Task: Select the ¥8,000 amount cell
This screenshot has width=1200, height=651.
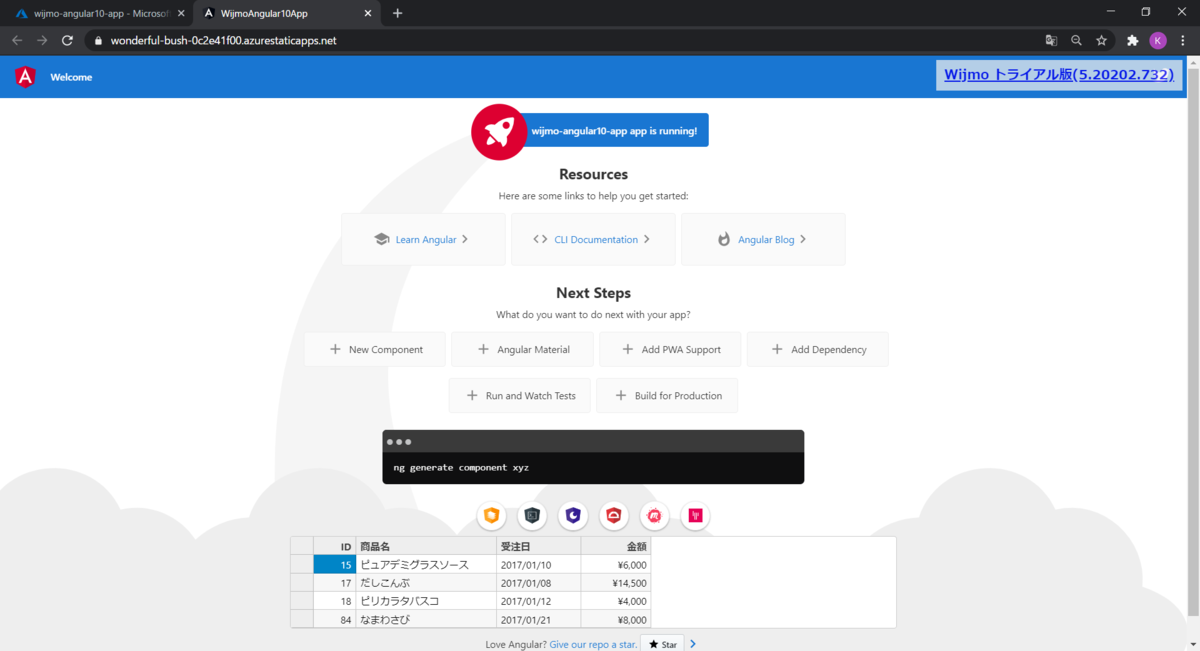Action: [616, 619]
